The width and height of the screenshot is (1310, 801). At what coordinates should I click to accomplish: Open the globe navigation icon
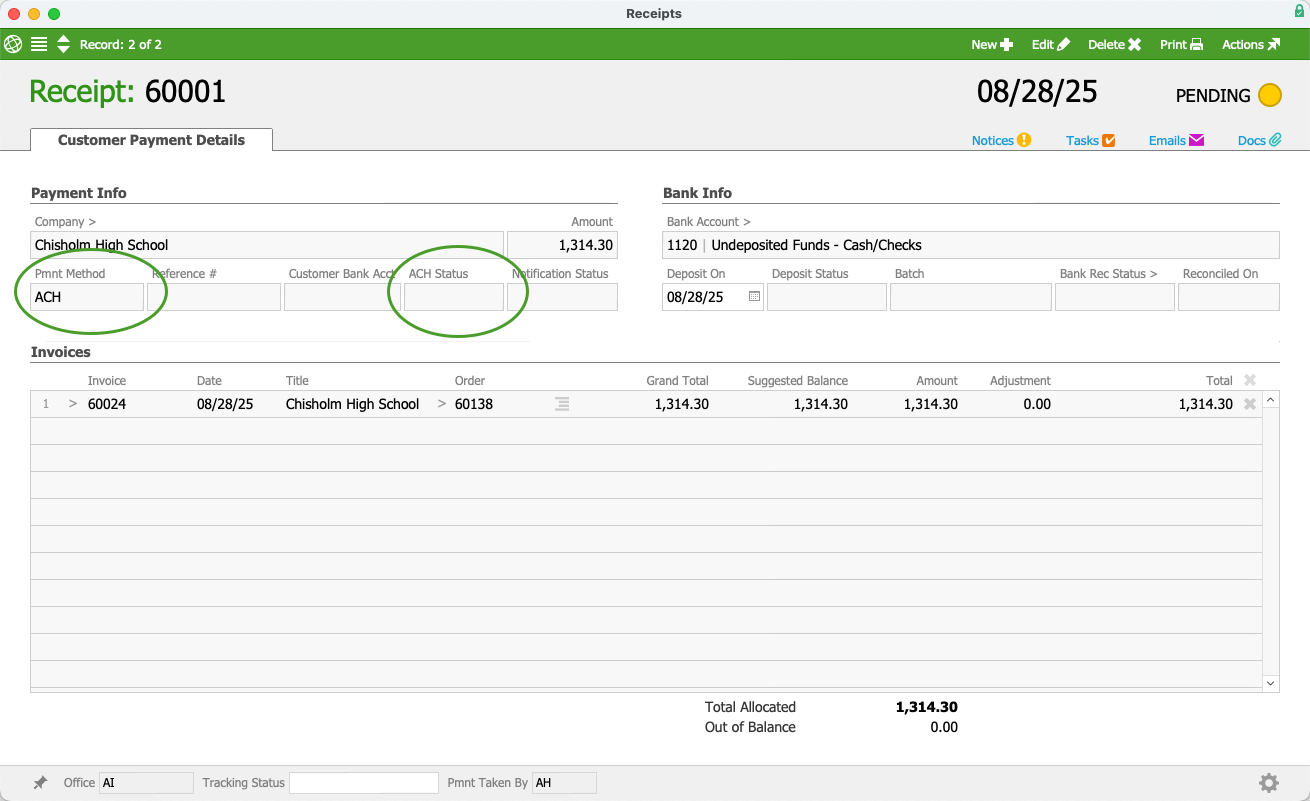point(13,44)
